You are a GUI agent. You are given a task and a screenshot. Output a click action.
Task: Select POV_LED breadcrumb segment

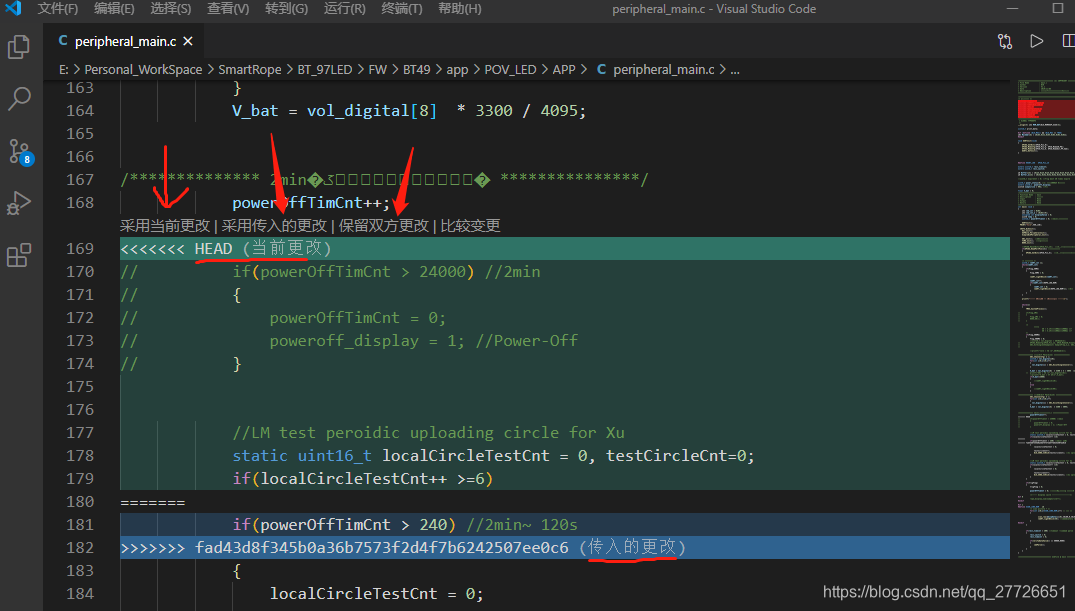tap(510, 70)
